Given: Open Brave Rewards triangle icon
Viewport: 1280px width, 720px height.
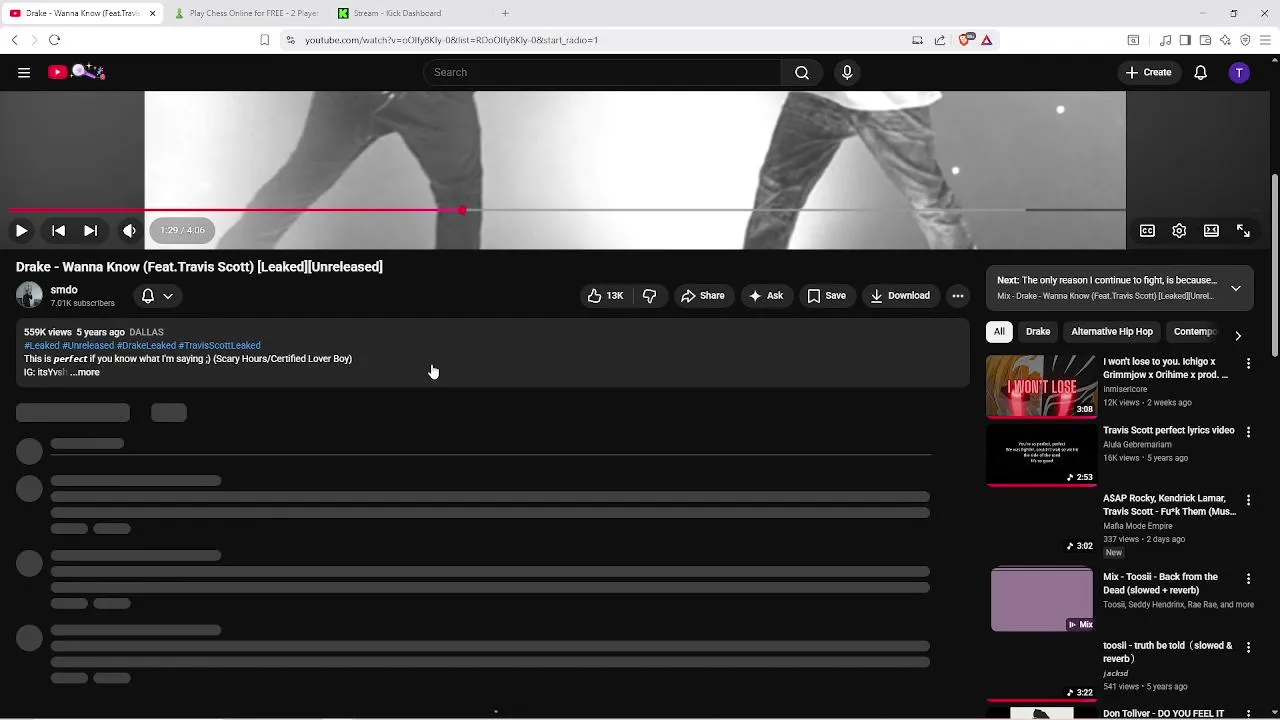Looking at the screenshot, I should (x=986, y=40).
